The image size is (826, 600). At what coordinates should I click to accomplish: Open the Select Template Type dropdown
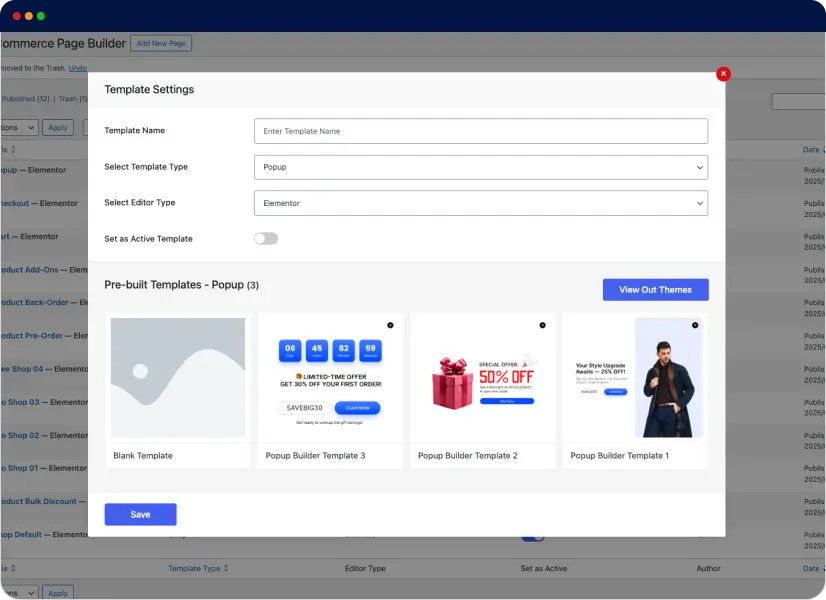click(480, 167)
